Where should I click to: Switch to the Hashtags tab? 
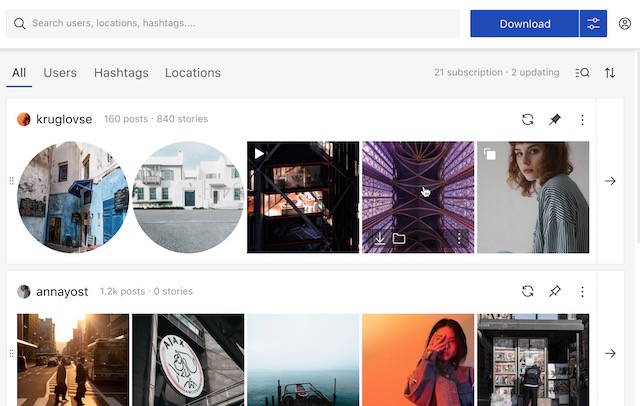[121, 73]
